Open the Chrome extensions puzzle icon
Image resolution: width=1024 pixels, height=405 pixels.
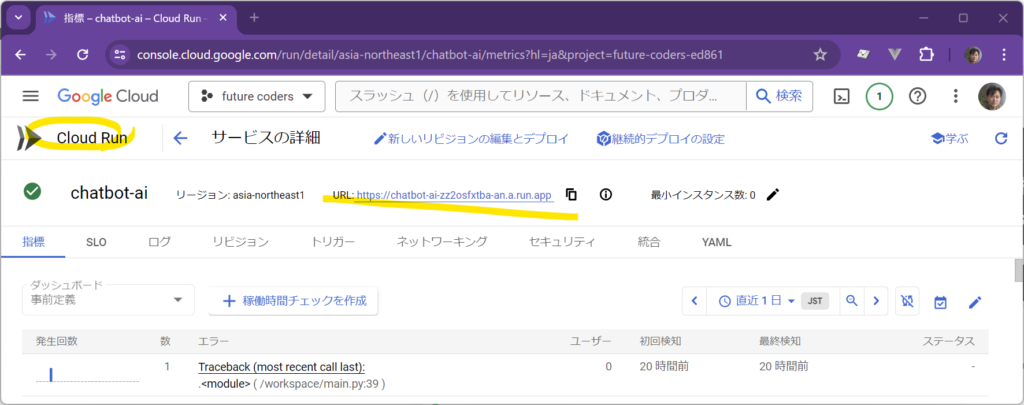926,55
